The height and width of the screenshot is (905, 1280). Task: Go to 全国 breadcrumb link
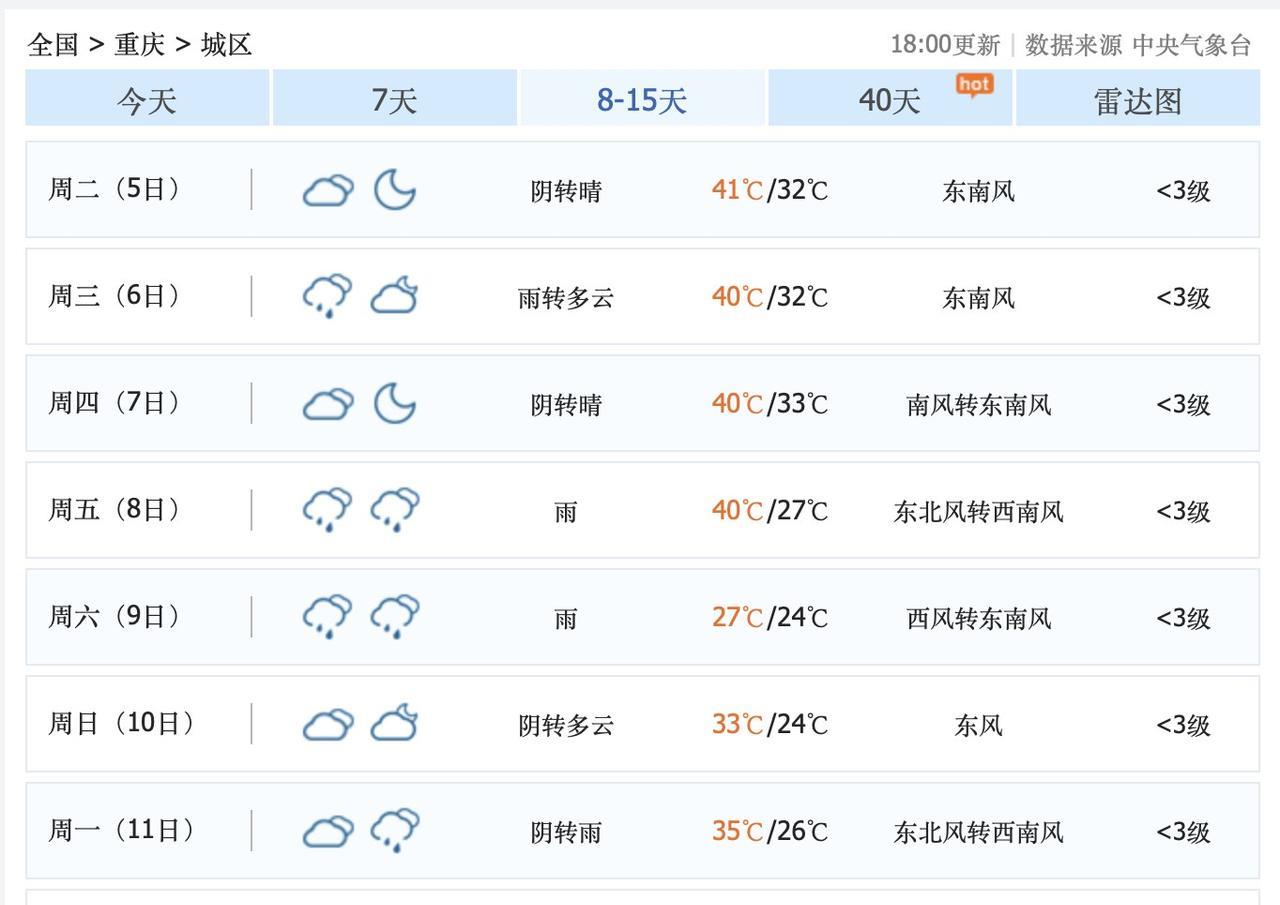point(53,45)
